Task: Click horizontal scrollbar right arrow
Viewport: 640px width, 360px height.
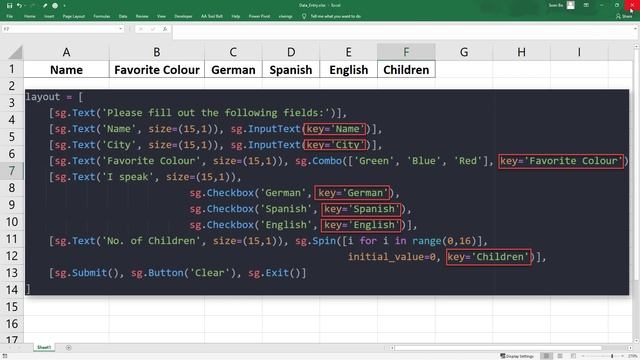Action: coord(630,348)
